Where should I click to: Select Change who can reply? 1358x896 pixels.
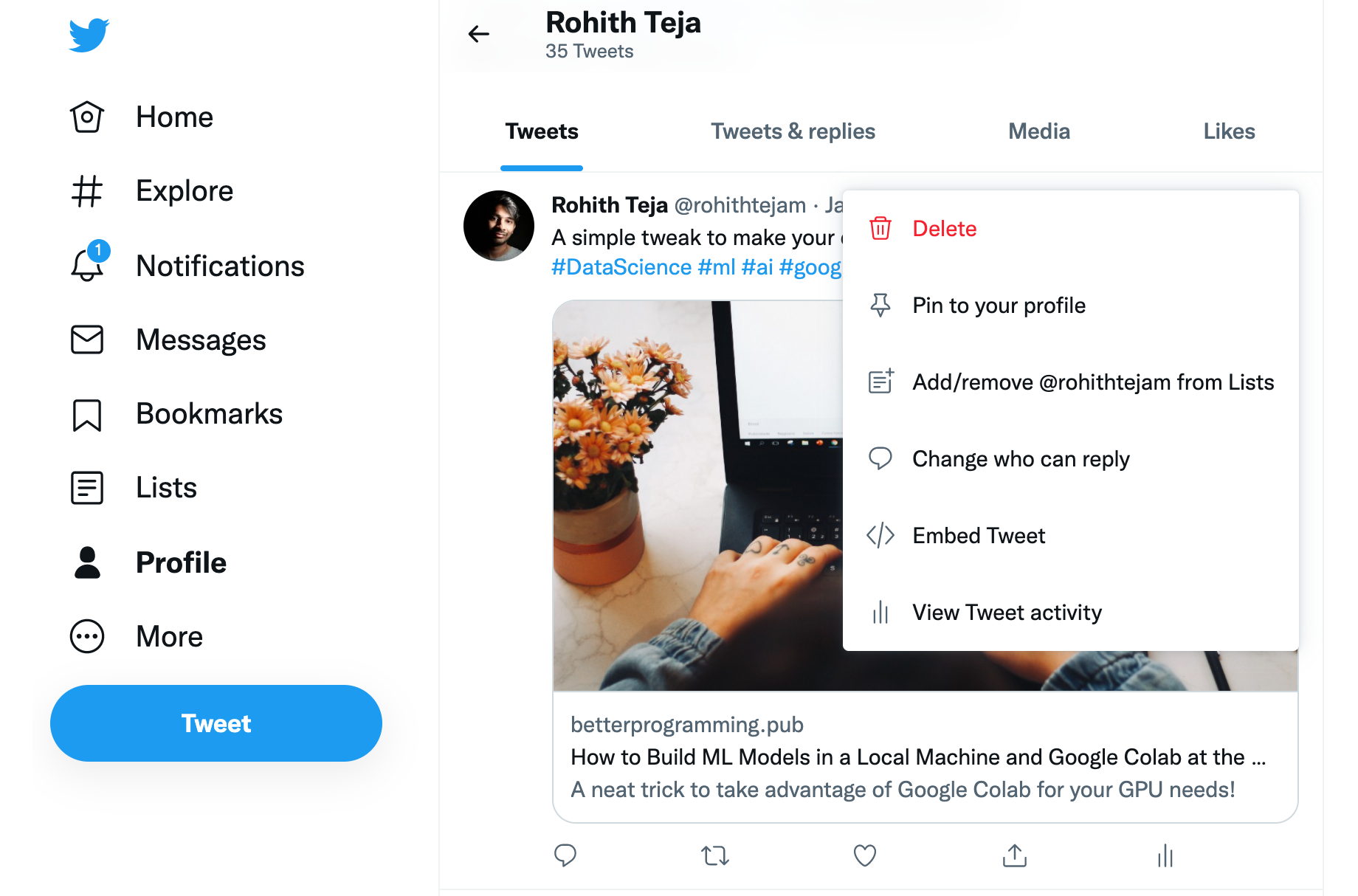(x=1021, y=459)
